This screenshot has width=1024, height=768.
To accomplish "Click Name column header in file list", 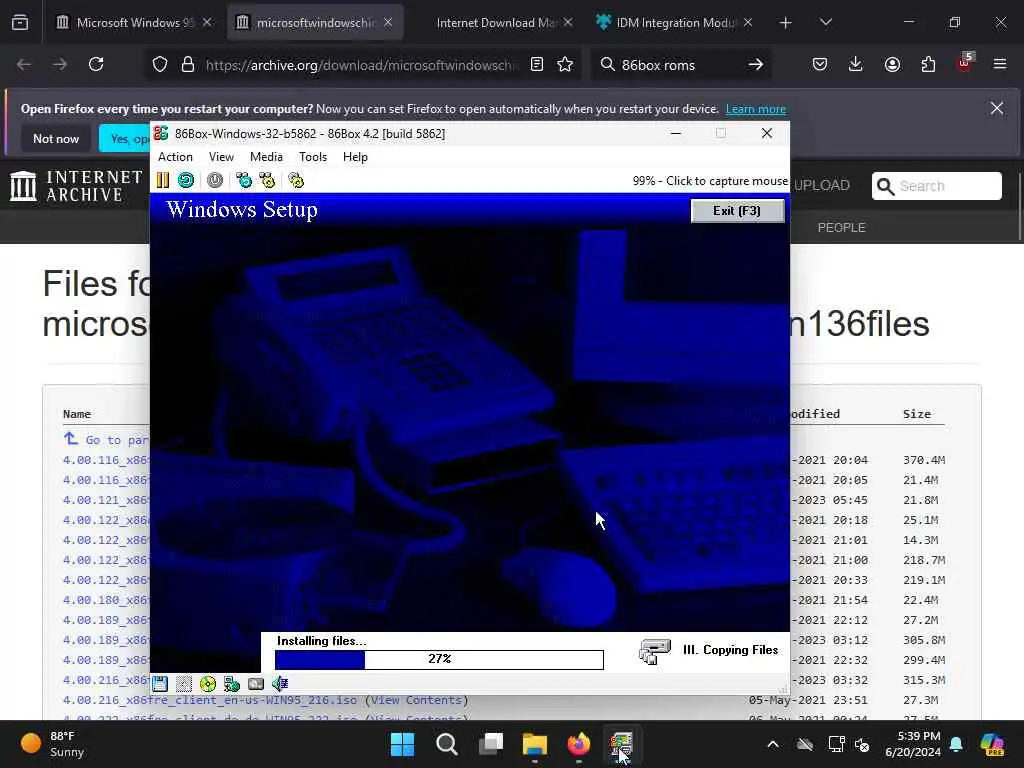I will [x=76, y=414].
